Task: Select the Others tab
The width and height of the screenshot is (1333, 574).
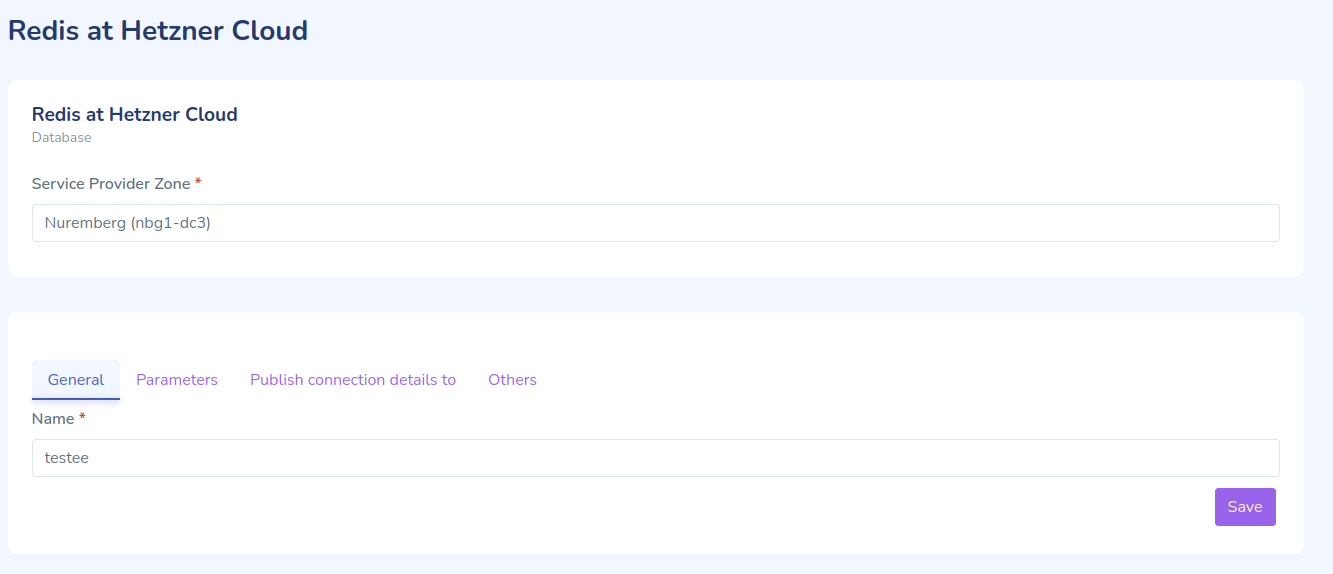Action: (512, 380)
